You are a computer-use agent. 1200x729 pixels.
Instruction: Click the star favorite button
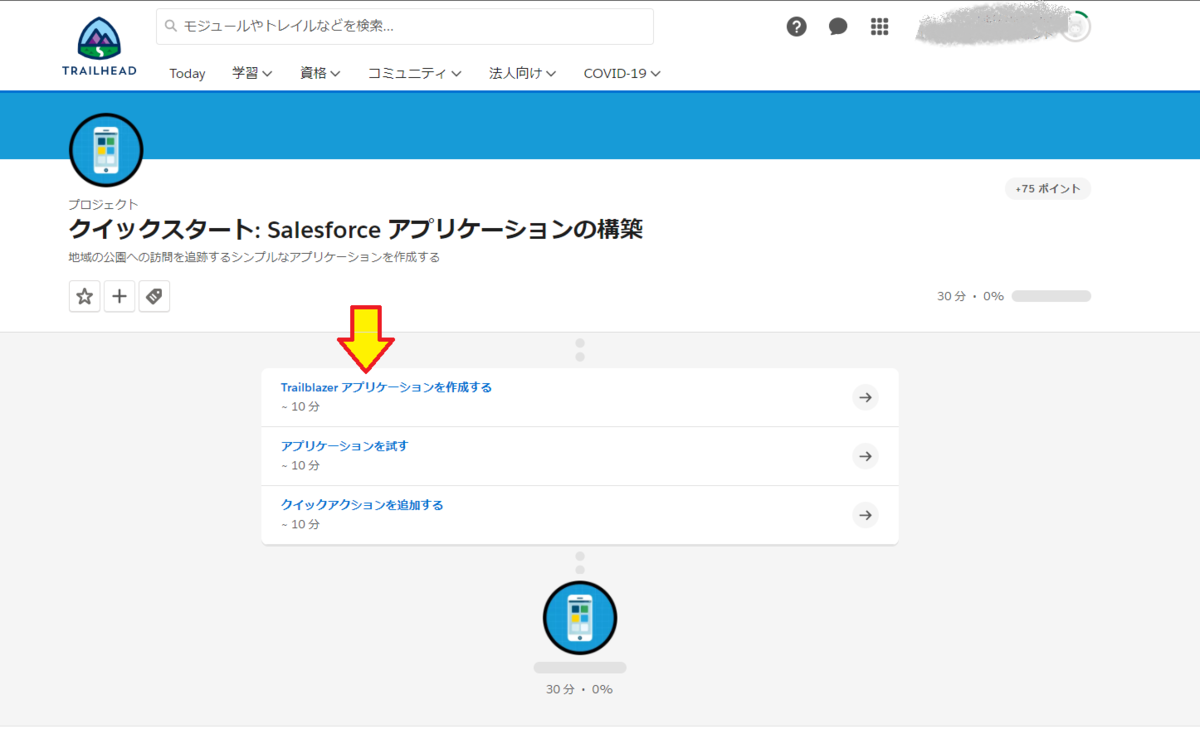pos(85,296)
